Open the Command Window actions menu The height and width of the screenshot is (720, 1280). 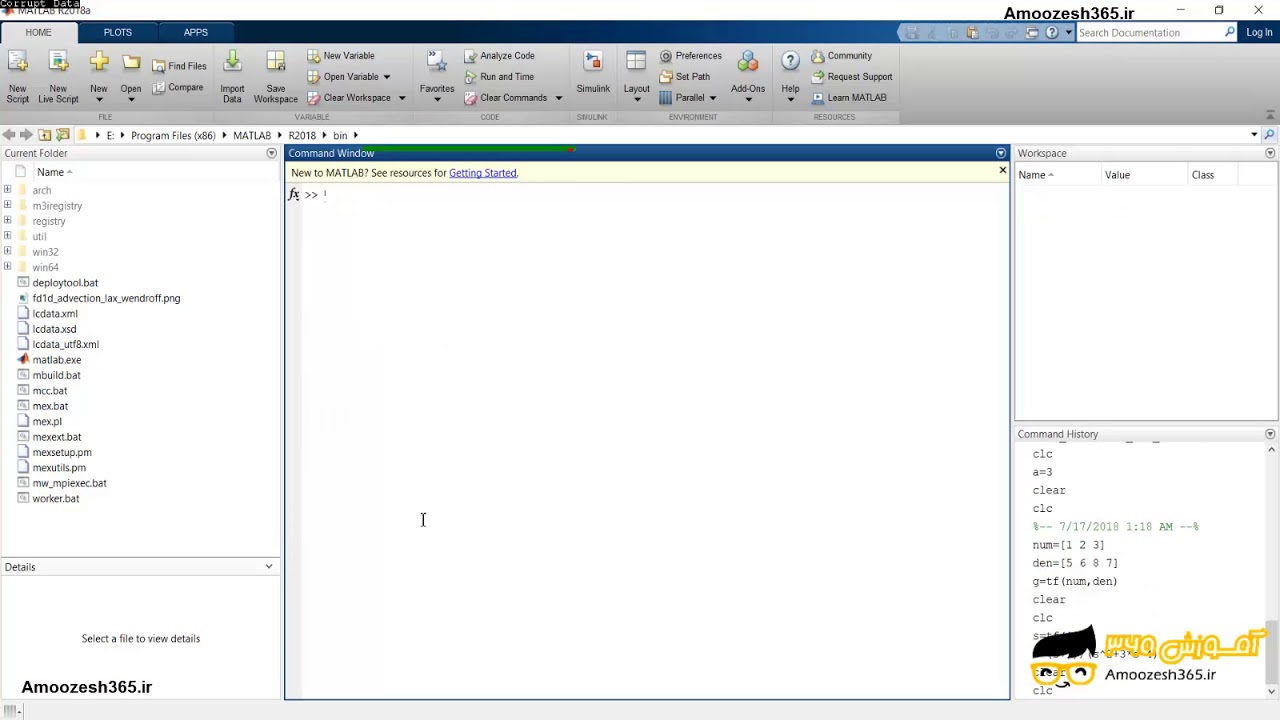coord(1001,153)
